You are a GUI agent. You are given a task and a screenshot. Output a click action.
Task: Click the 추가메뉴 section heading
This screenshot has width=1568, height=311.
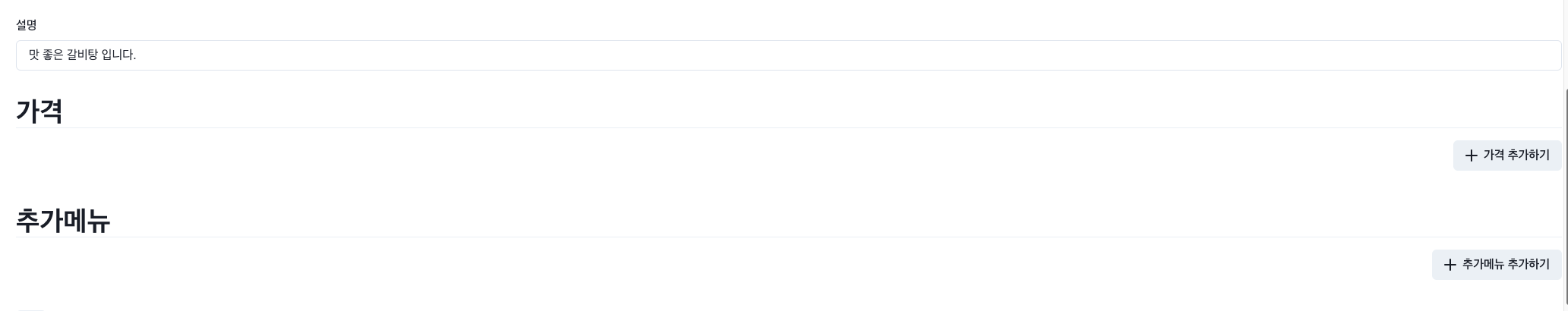[x=63, y=220]
